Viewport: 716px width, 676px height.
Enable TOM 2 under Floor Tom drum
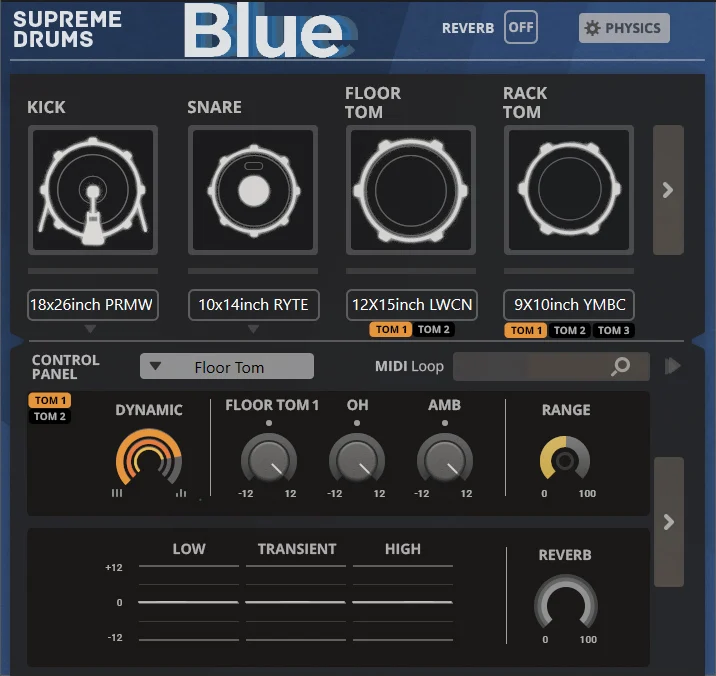pyautogui.click(x=434, y=330)
